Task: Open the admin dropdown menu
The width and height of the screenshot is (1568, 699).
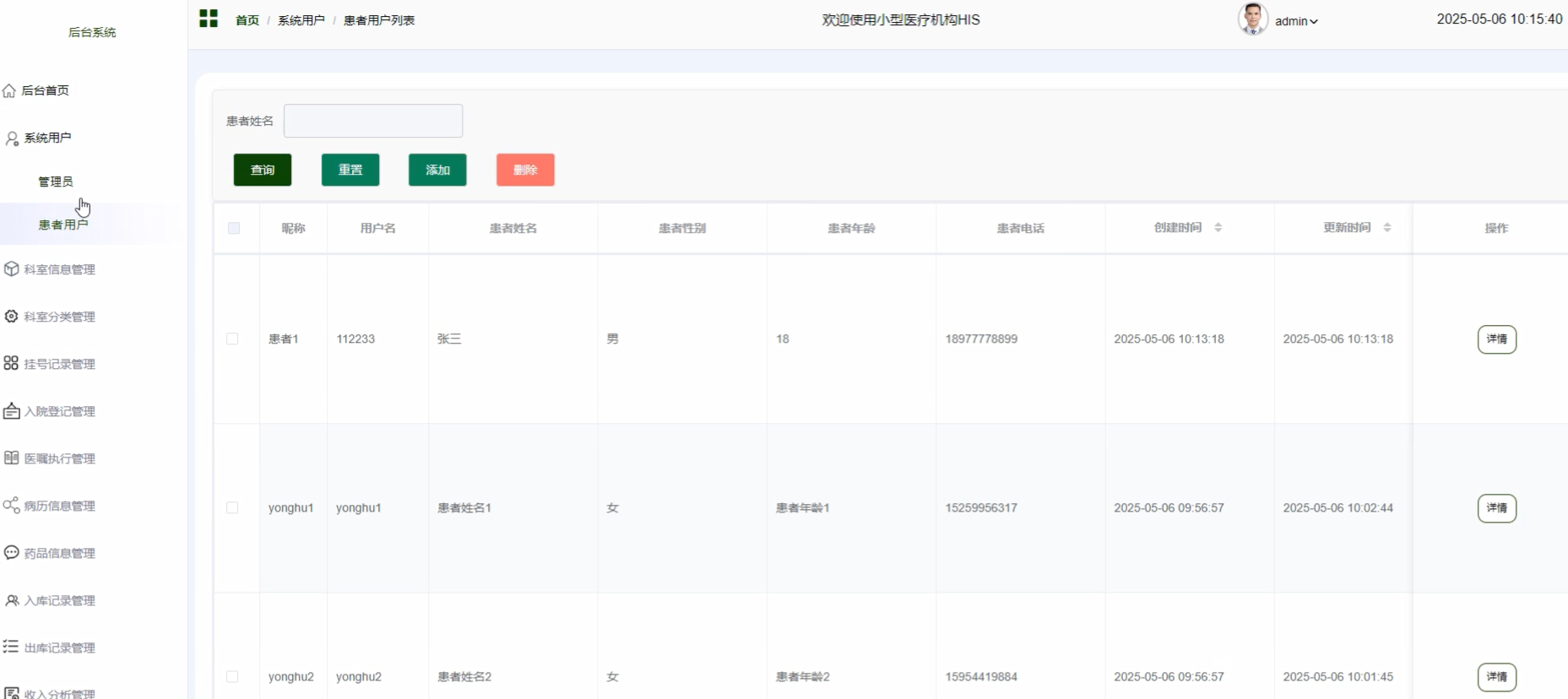Action: pyautogui.click(x=1296, y=21)
